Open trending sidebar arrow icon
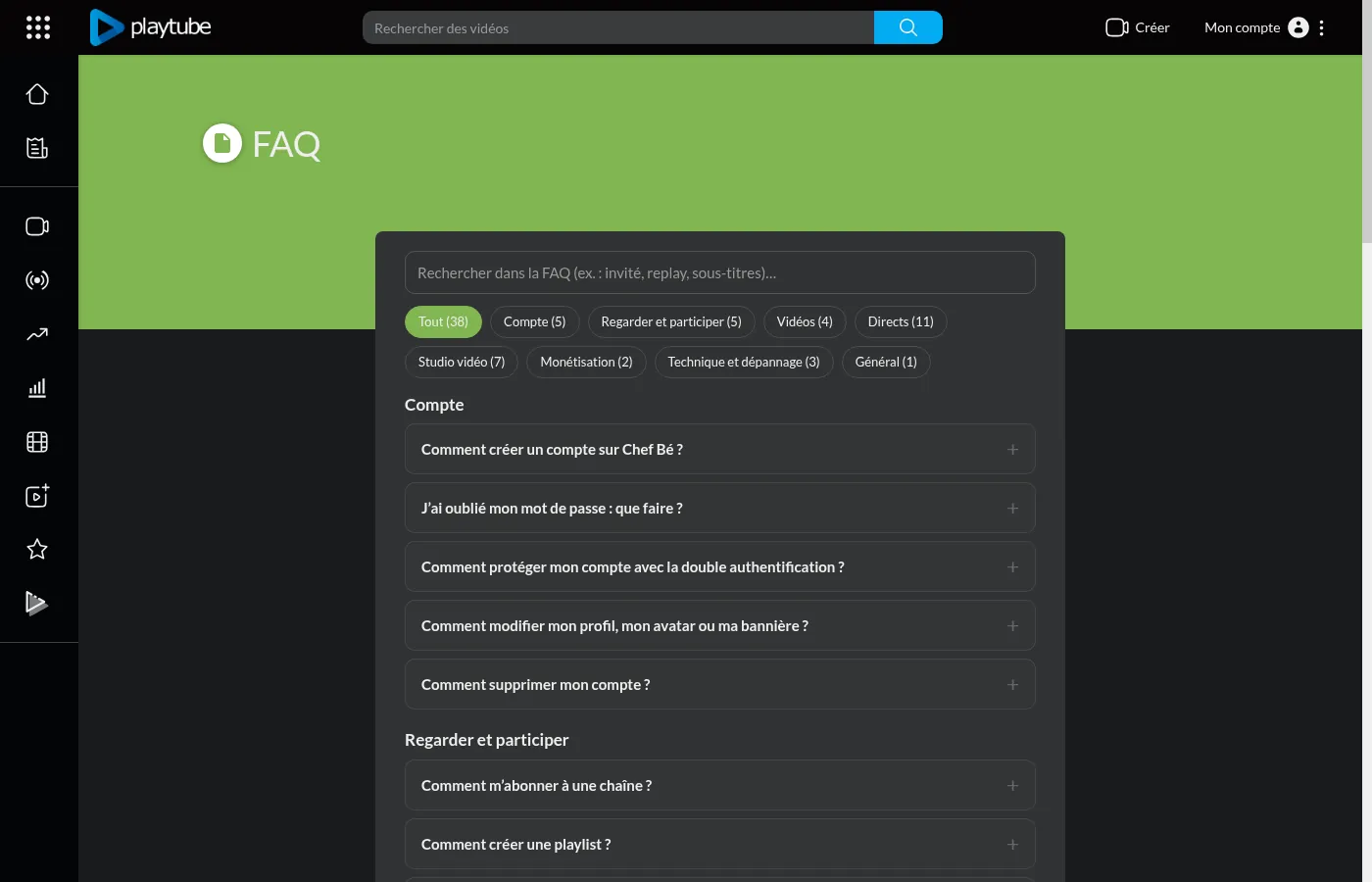This screenshot has width=1372, height=882. click(x=37, y=334)
